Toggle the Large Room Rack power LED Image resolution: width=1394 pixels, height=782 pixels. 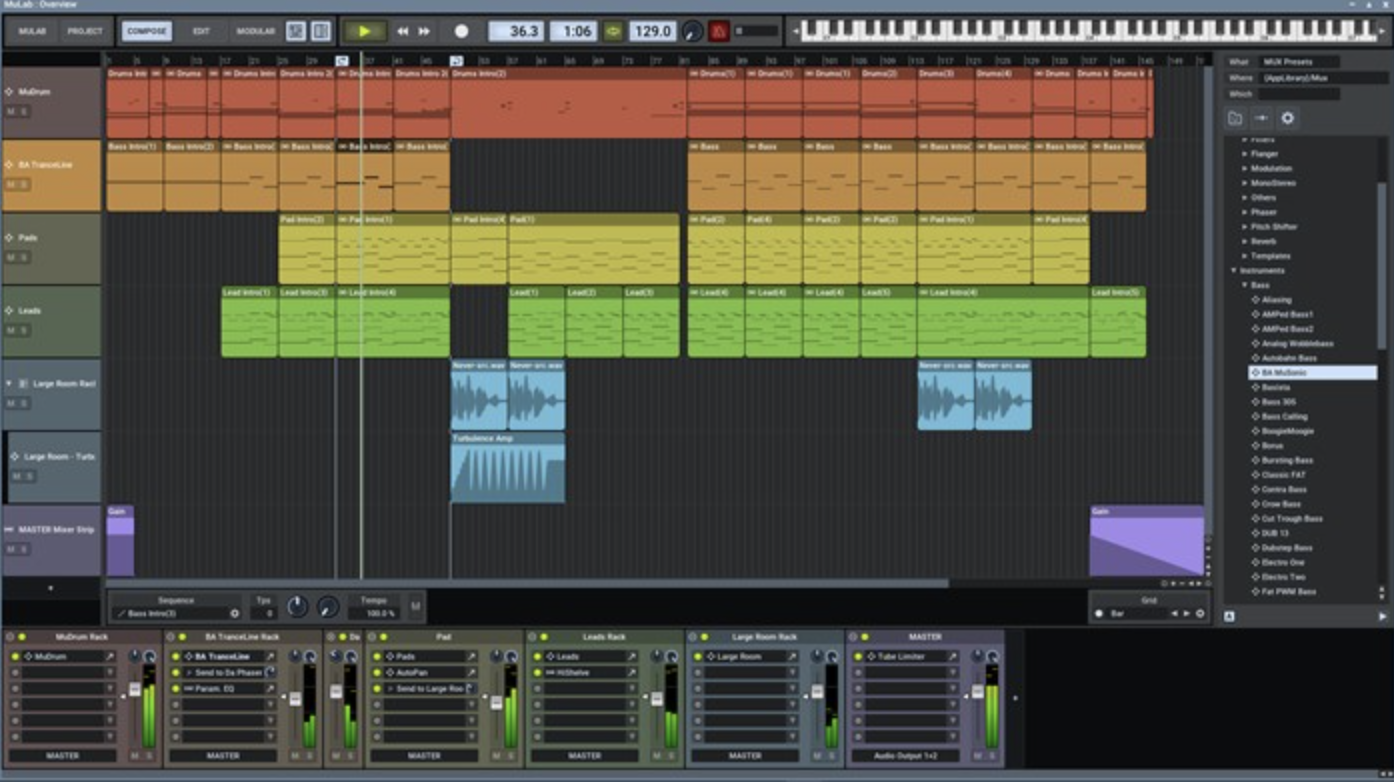(704, 637)
